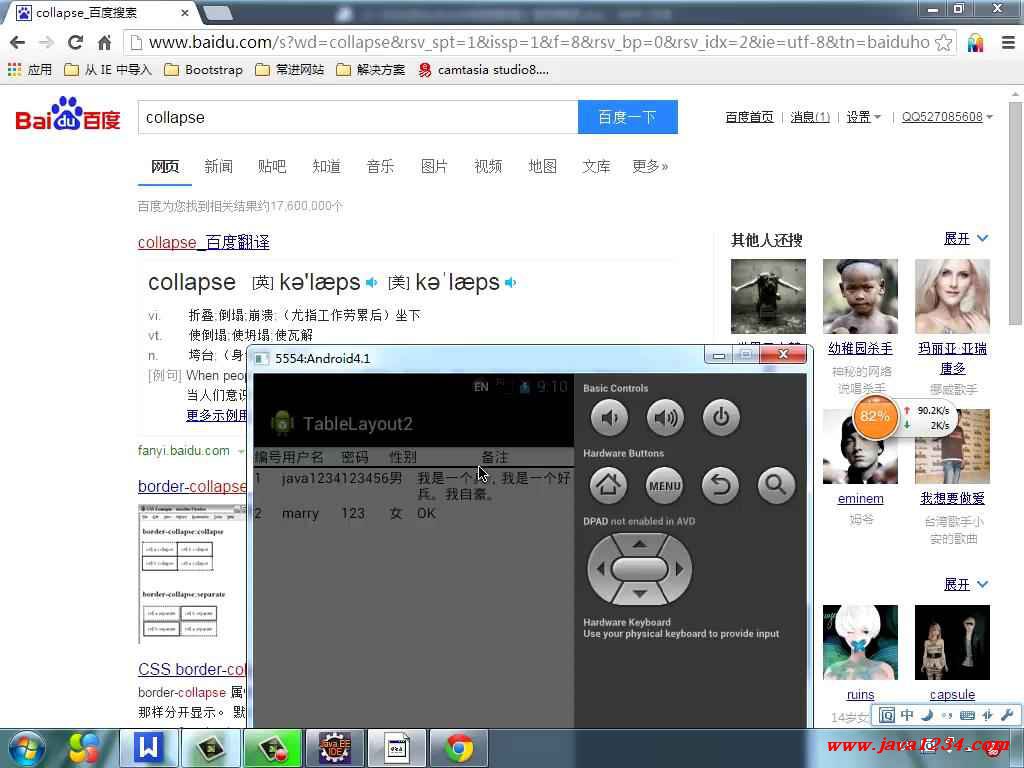Expand 其他人还搜 with 展开
The image size is (1024, 768).
point(966,239)
